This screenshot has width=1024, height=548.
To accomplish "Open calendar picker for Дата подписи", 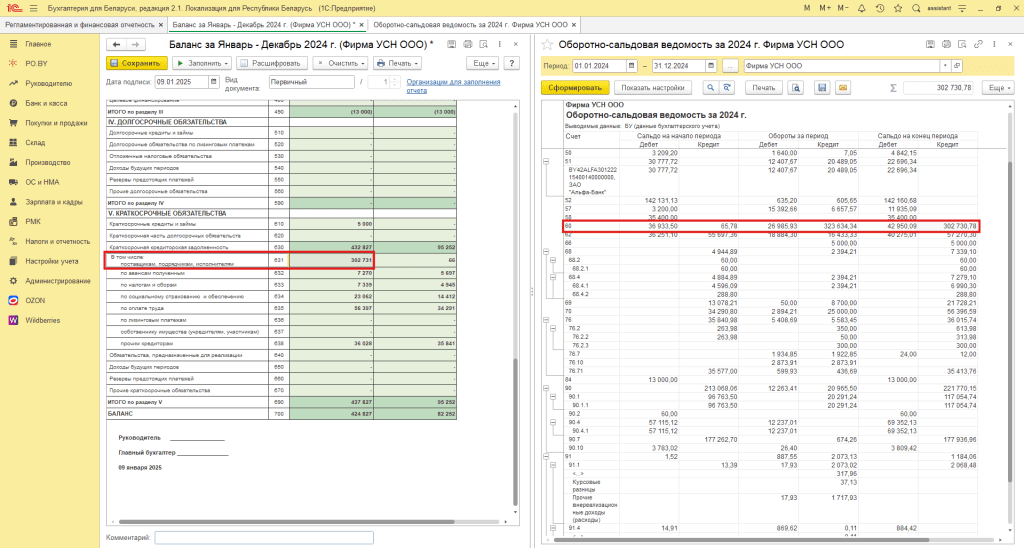I will [x=214, y=82].
